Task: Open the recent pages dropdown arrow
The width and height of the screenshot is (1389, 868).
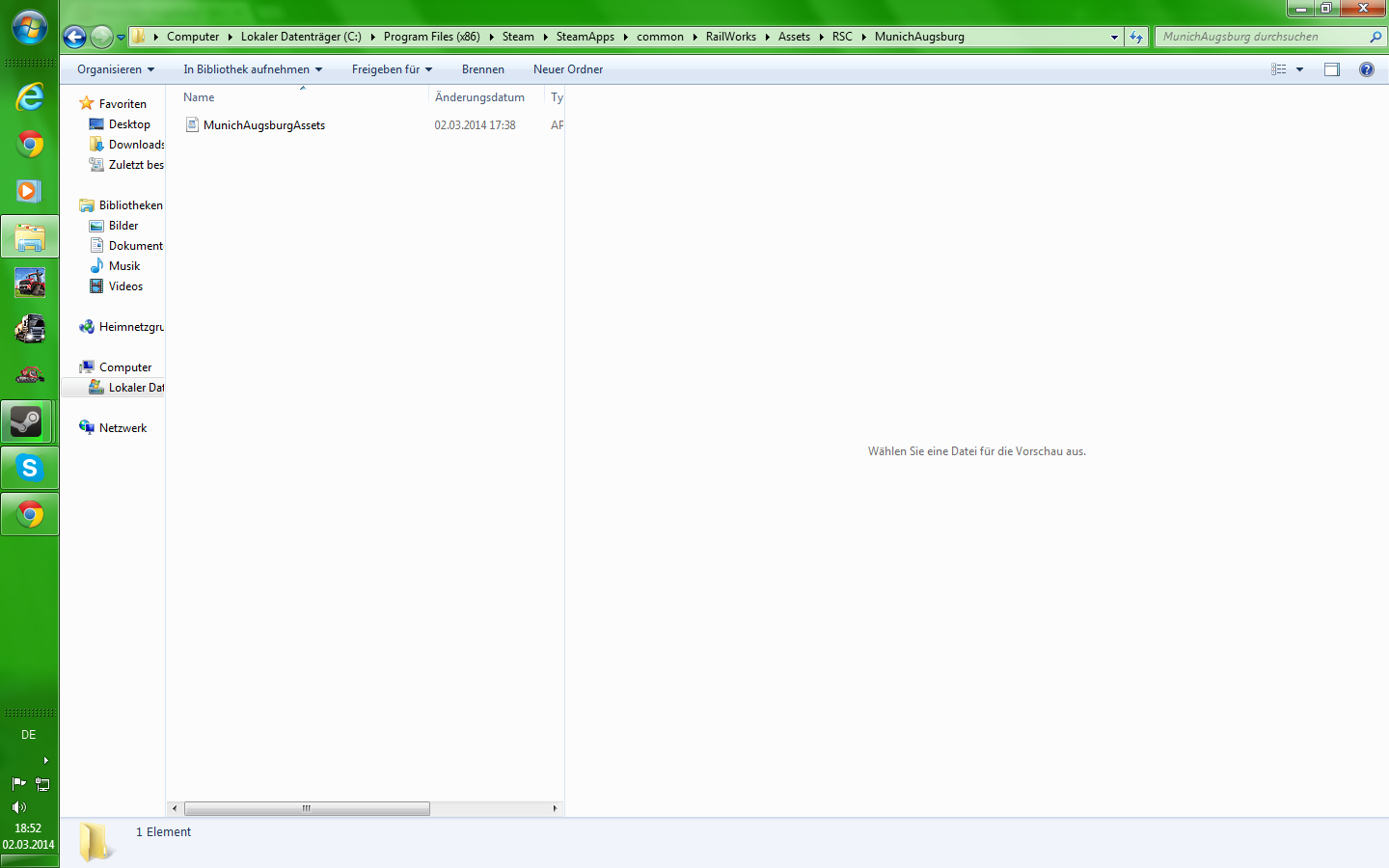Action: tap(121, 38)
